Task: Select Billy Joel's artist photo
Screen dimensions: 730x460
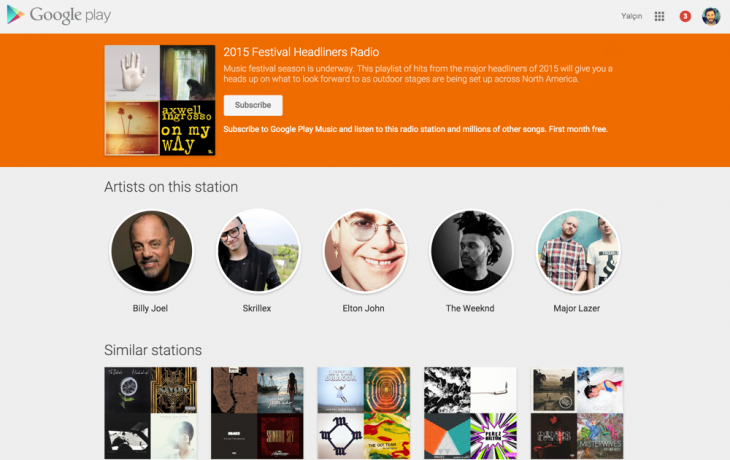Action: (x=151, y=250)
